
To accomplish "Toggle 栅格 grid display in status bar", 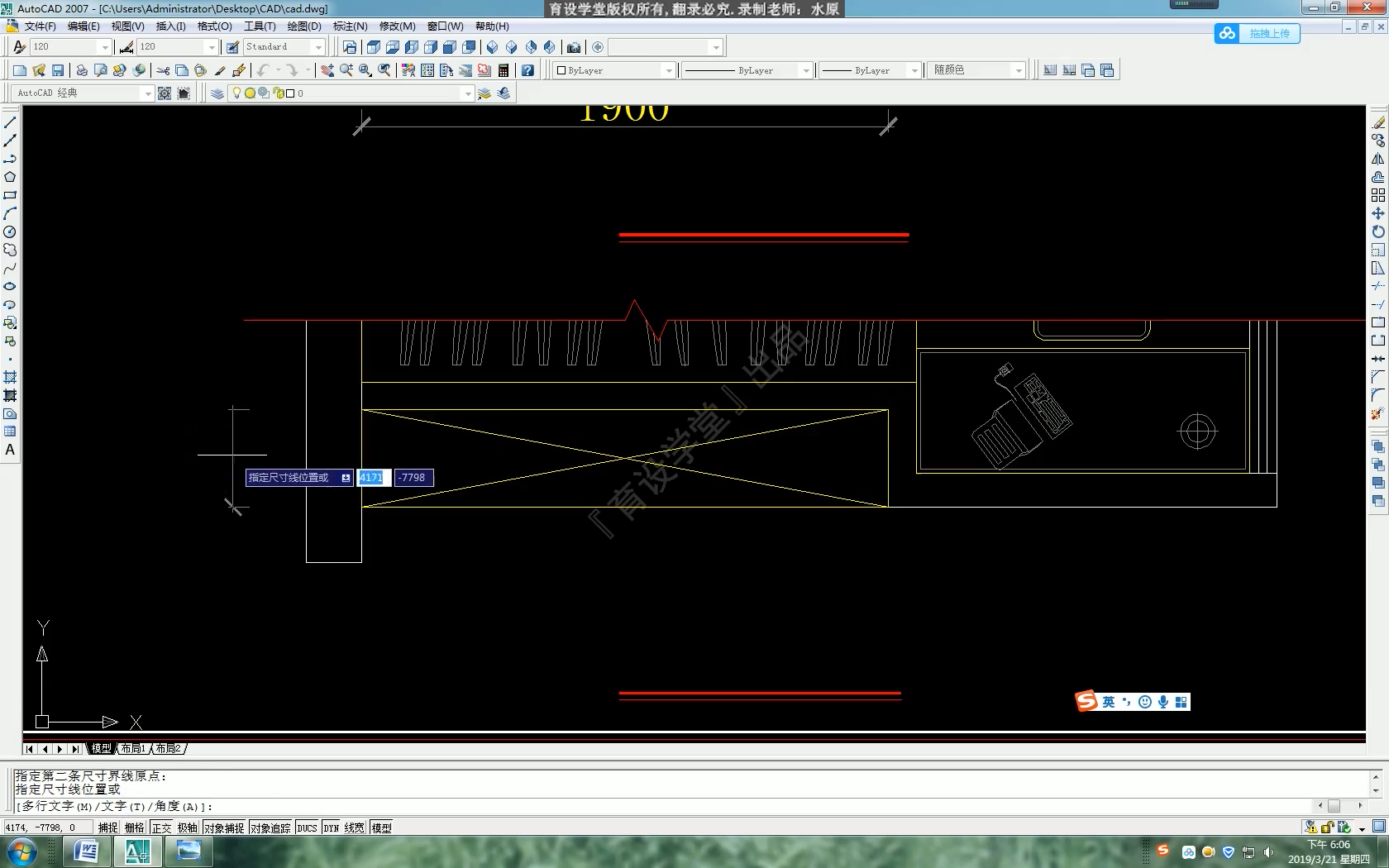I will coord(135,827).
